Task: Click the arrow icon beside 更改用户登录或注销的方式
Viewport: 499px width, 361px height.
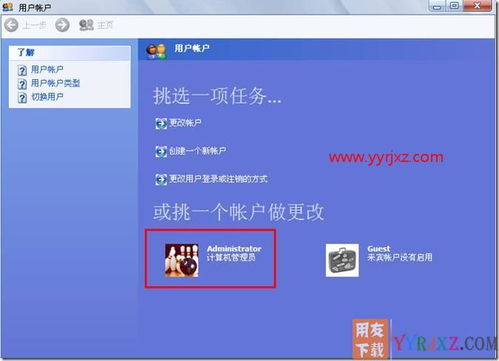Action: pyautogui.click(x=161, y=180)
